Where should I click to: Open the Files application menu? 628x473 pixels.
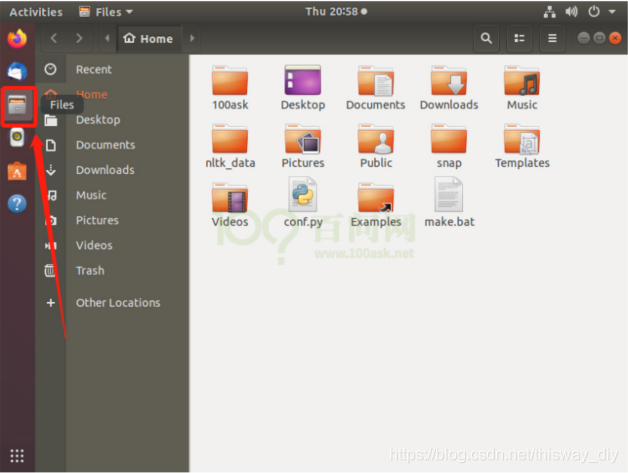106,12
